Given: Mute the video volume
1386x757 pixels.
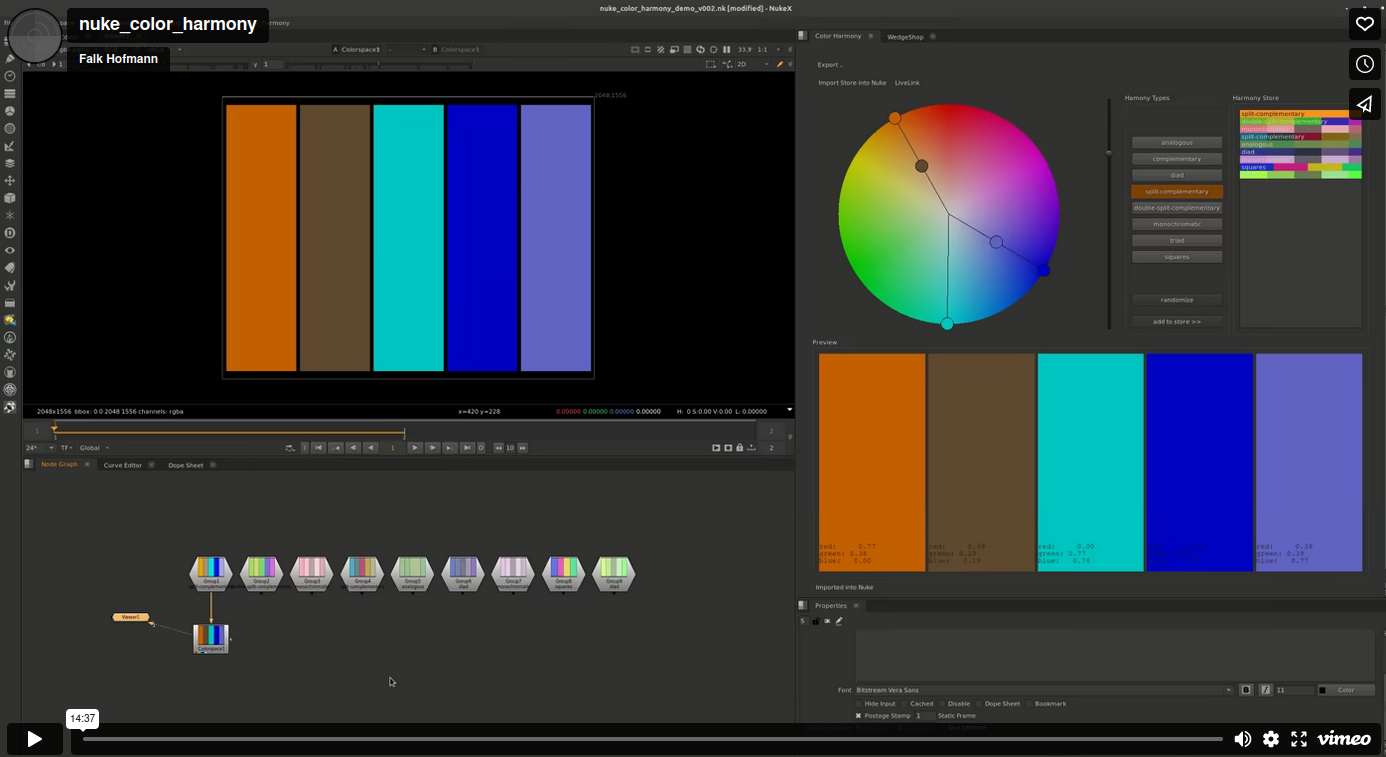Looking at the screenshot, I should point(1242,739).
